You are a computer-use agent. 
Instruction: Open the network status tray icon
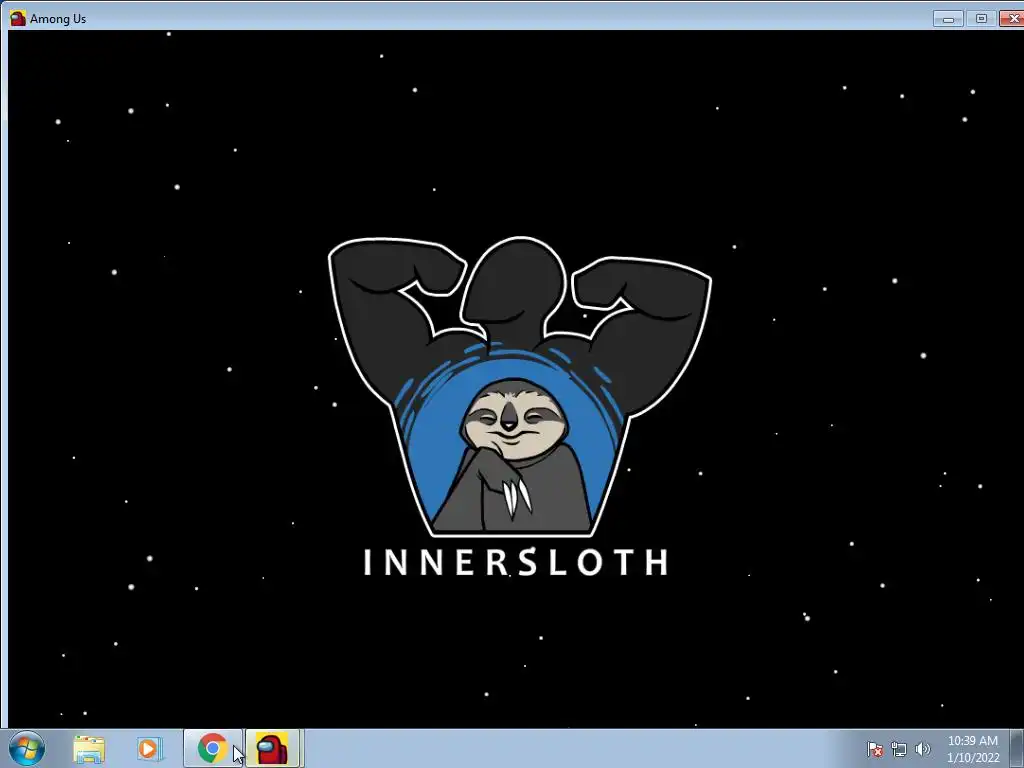[899, 749]
